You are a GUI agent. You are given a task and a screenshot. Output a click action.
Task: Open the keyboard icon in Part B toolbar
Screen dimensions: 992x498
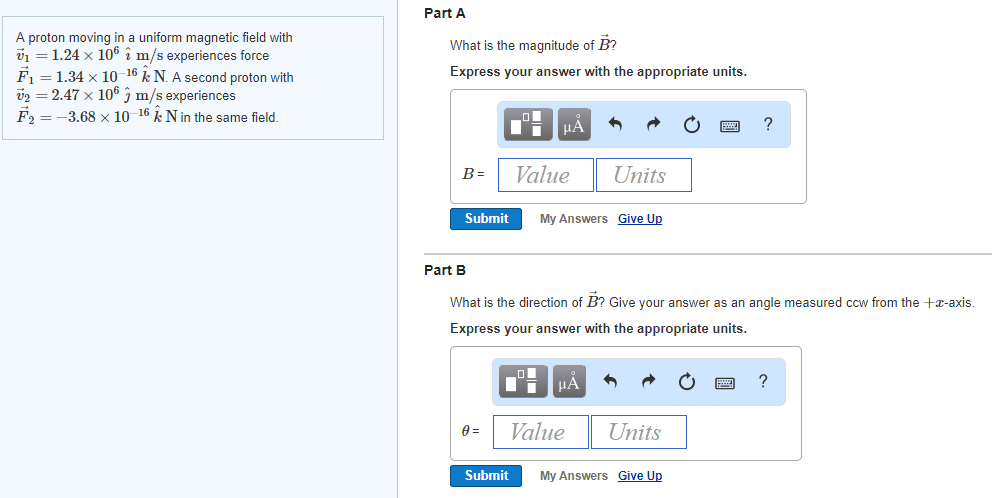click(725, 382)
